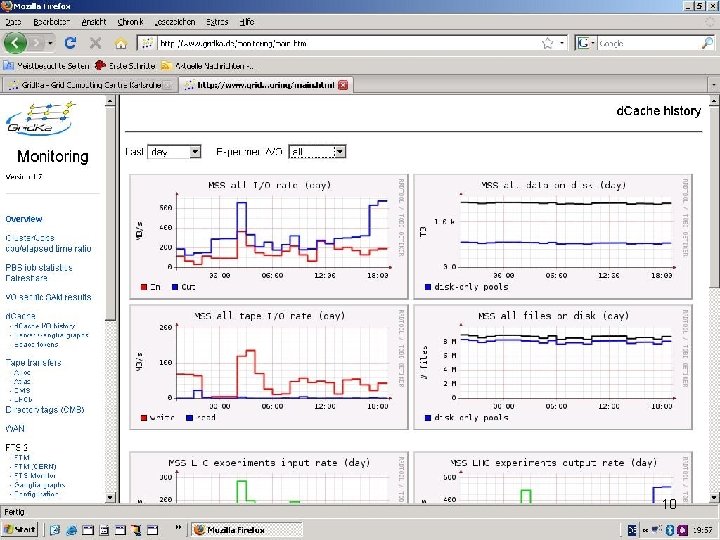Click the search magnifier icon

[x=708, y=43]
